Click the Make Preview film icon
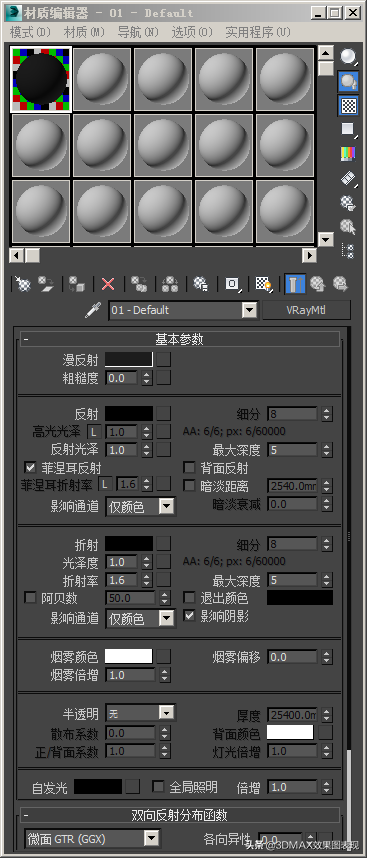The image size is (367, 858). click(348, 178)
